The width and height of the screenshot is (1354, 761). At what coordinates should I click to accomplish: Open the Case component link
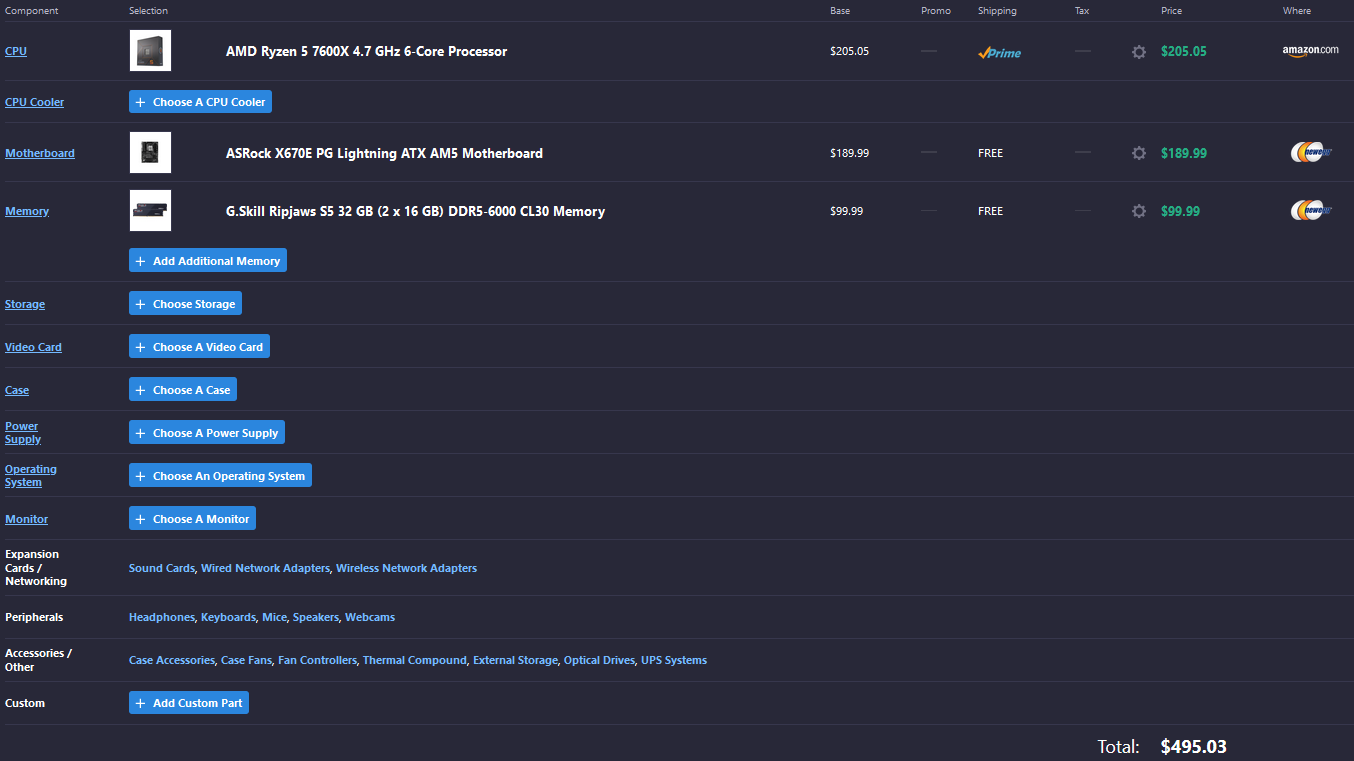[x=17, y=390]
